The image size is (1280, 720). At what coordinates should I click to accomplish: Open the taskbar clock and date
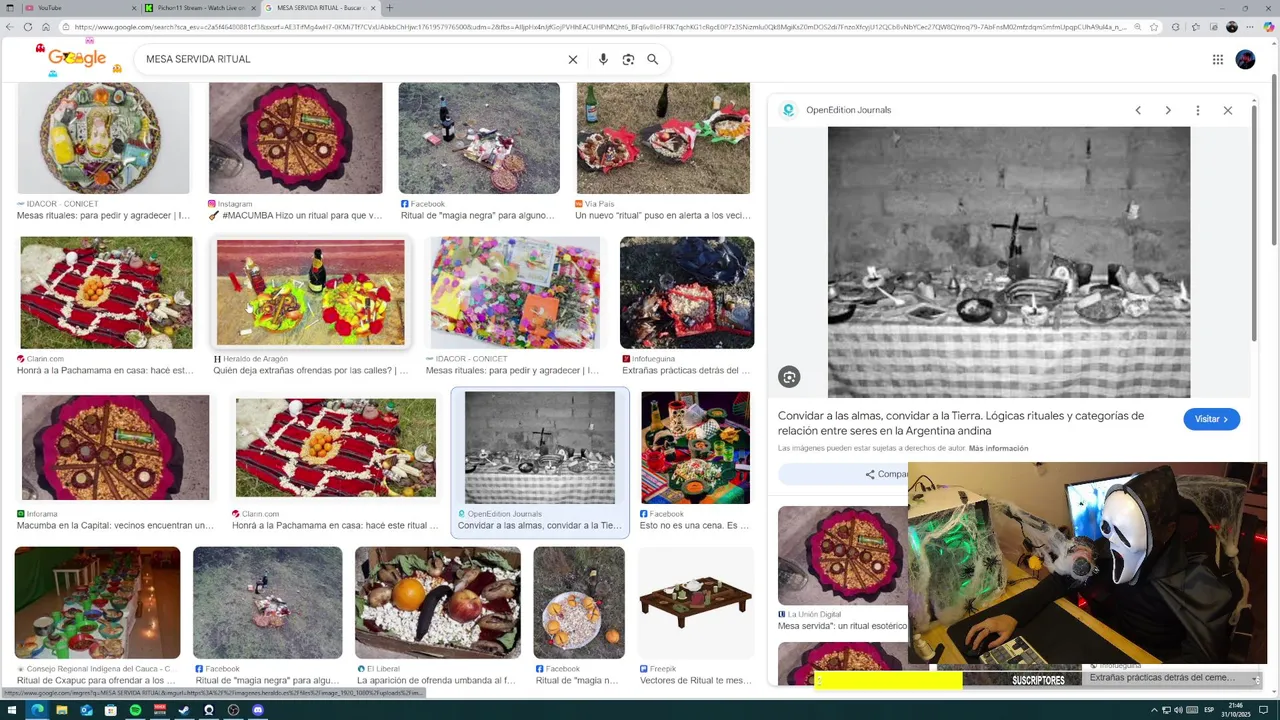pyautogui.click(x=1236, y=710)
